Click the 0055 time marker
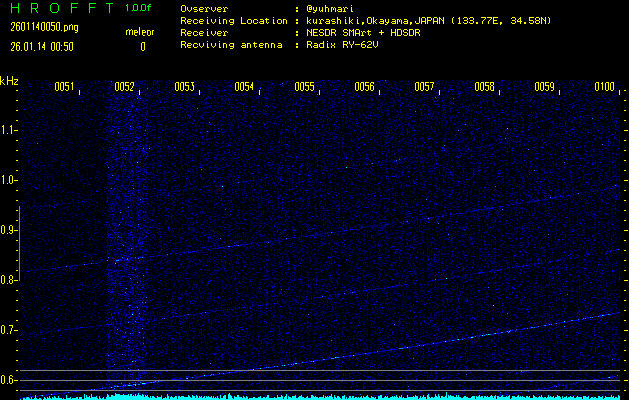The image size is (629, 400). pos(304,87)
